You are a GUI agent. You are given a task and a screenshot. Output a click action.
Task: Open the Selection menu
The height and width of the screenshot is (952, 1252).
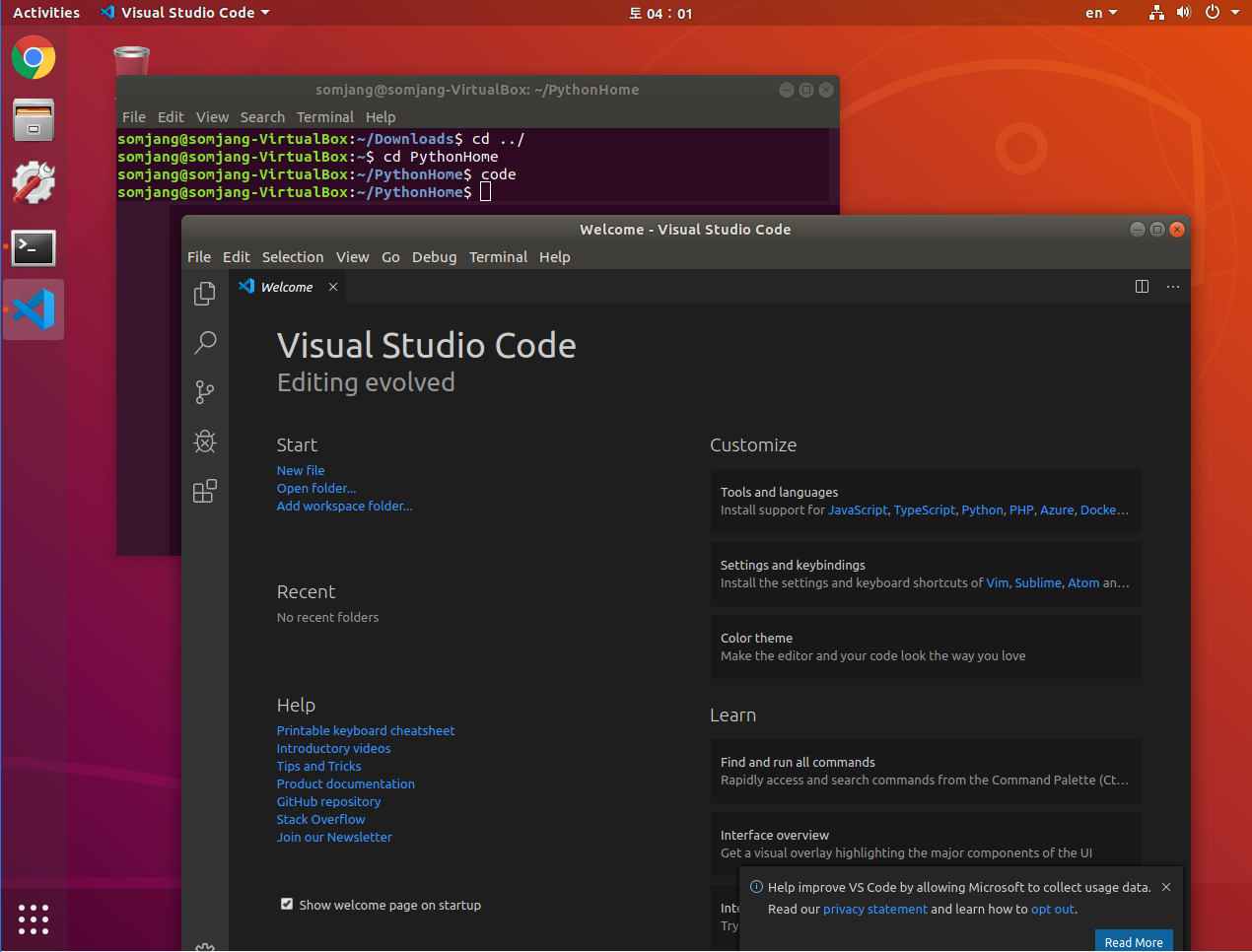(x=293, y=257)
